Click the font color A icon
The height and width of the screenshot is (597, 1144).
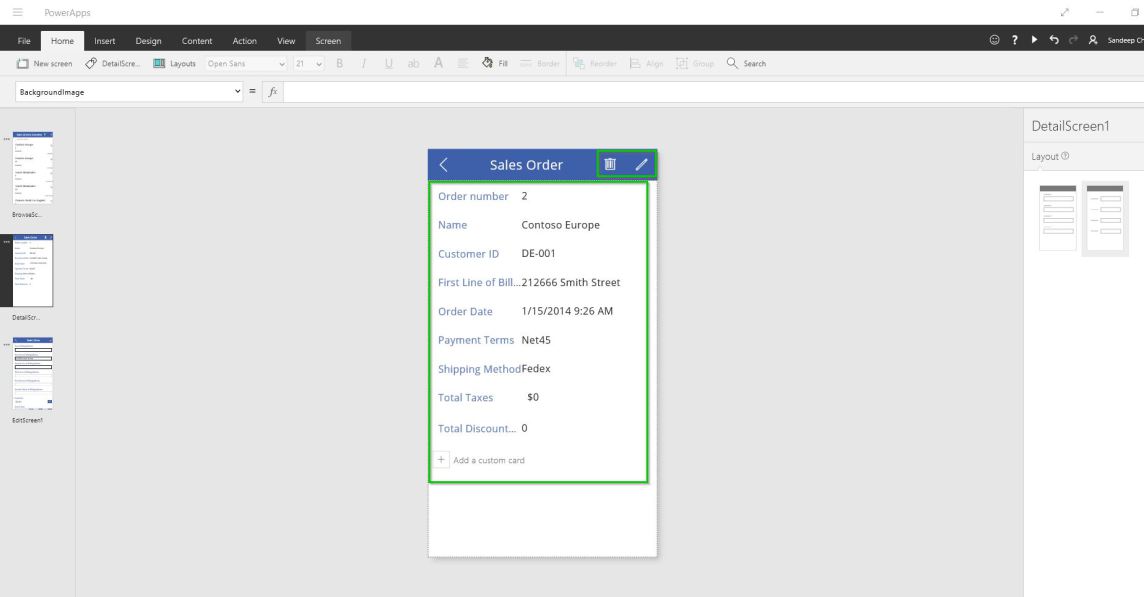coord(438,63)
